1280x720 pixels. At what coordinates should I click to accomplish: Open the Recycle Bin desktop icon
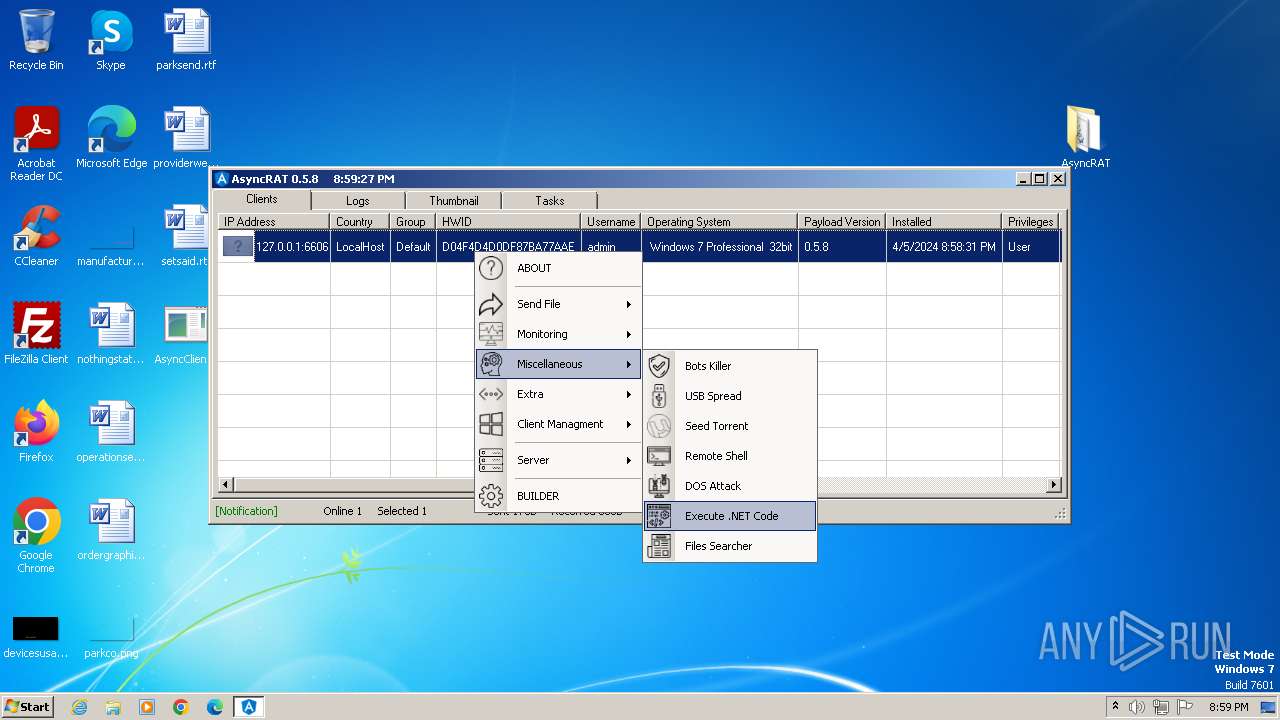tap(36, 40)
